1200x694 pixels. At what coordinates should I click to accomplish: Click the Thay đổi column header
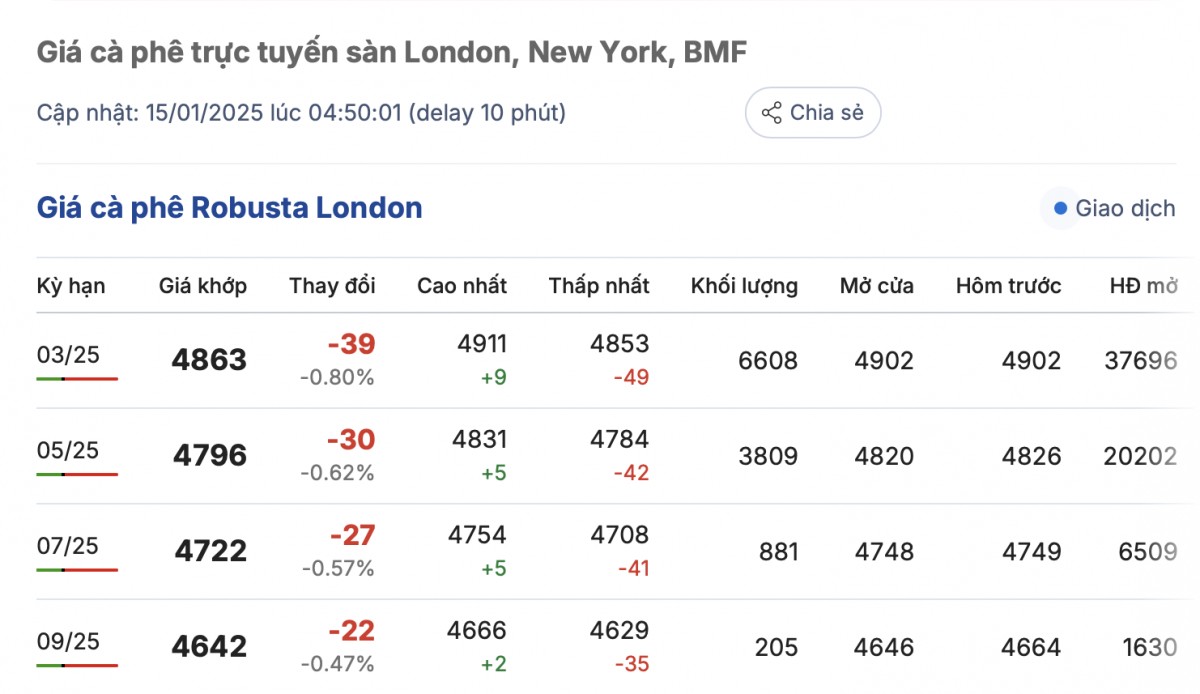click(x=332, y=286)
